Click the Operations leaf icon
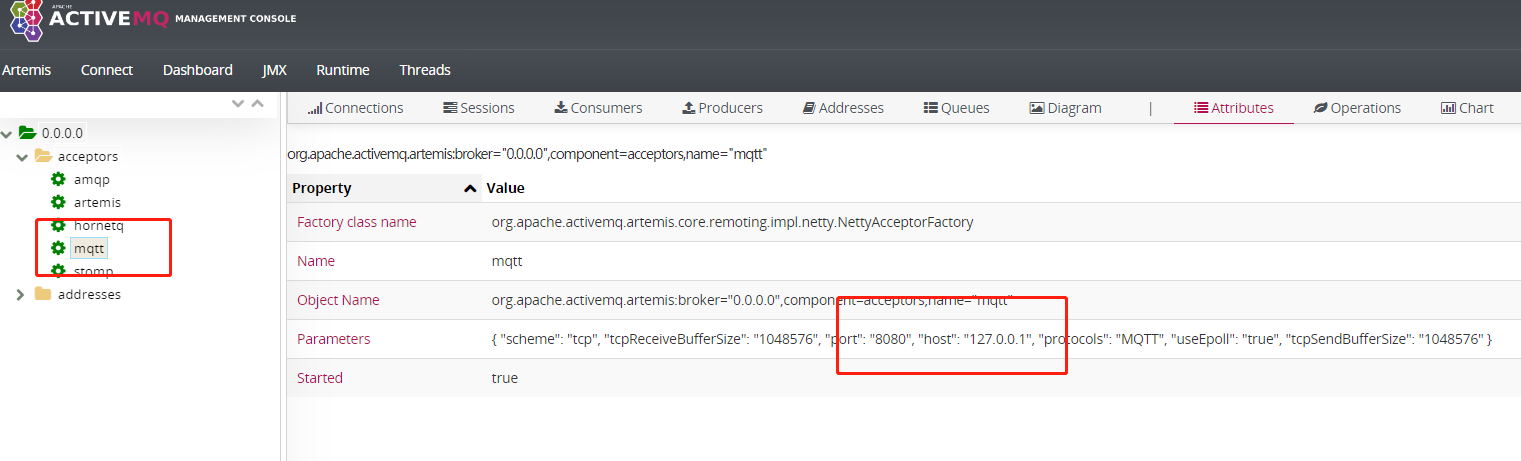This screenshot has height=461, width=1521. coord(1320,108)
